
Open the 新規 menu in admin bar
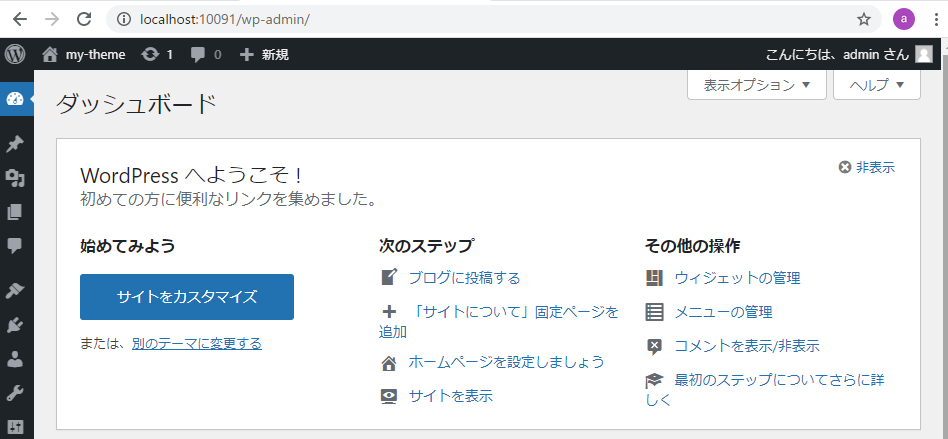click(x=265, y=54)
